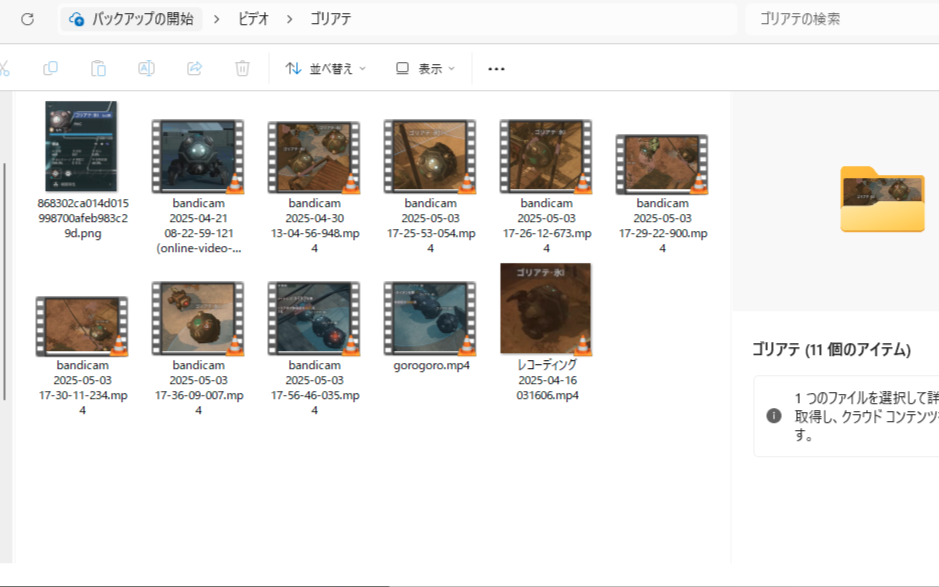Viewport: 939px width, 587px height.
Task: Expand chevron after バックアップの開始
Action: point(217,19)
